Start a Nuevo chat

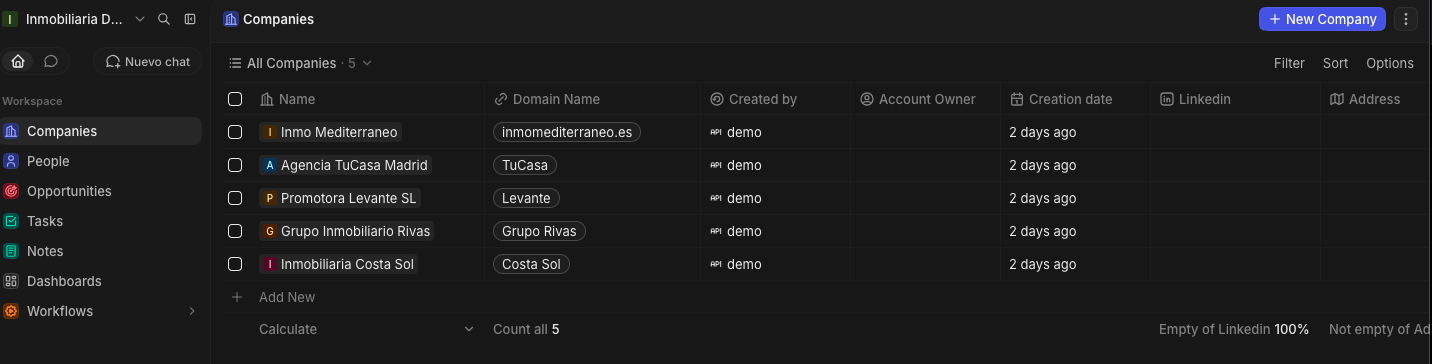click(148, 61)
